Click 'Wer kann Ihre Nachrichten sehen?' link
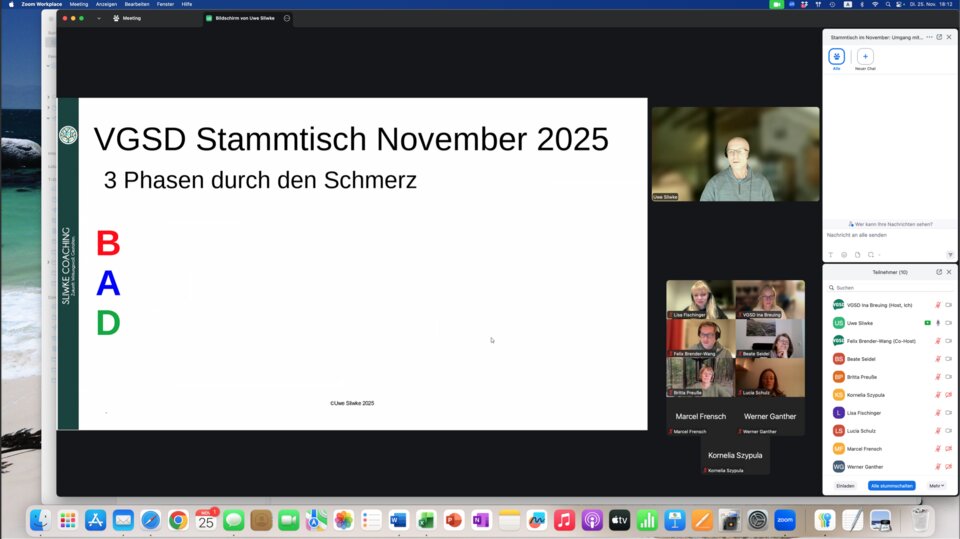 (x=890, y=224)
